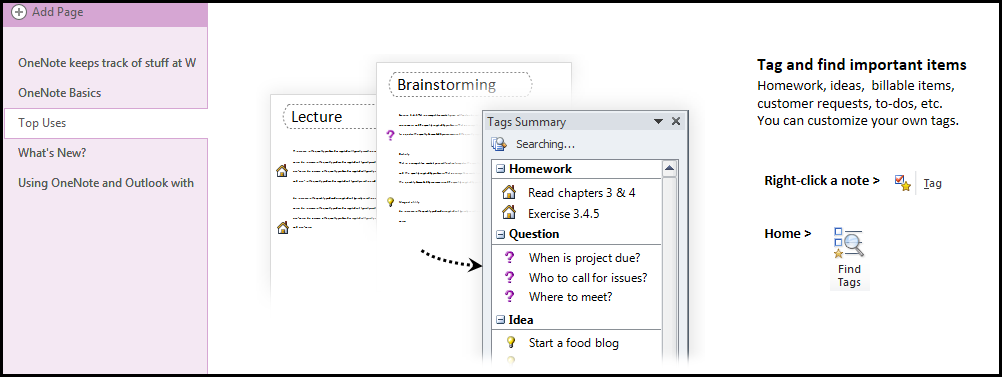Click house icon beside Read chapters 3 & 4
This screenshot has height=377, width=1002.
[509, 192]
